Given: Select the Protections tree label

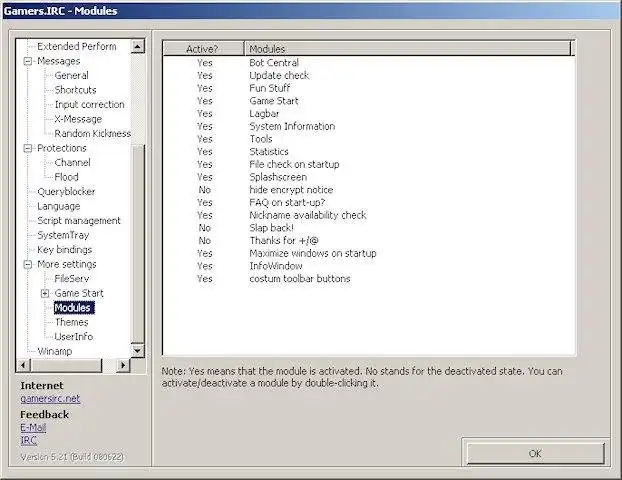Looking at the screenshot, I should (x=61, y=148).
